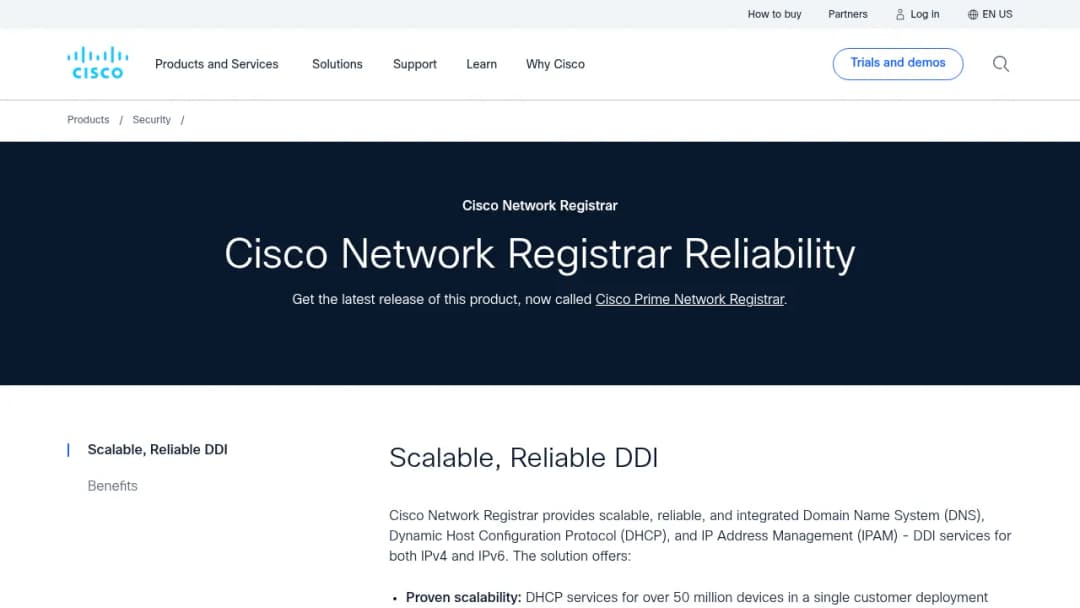The image size is (1080, 608).
Task: Click the Cisco logo
Action: tap(97, 63)
